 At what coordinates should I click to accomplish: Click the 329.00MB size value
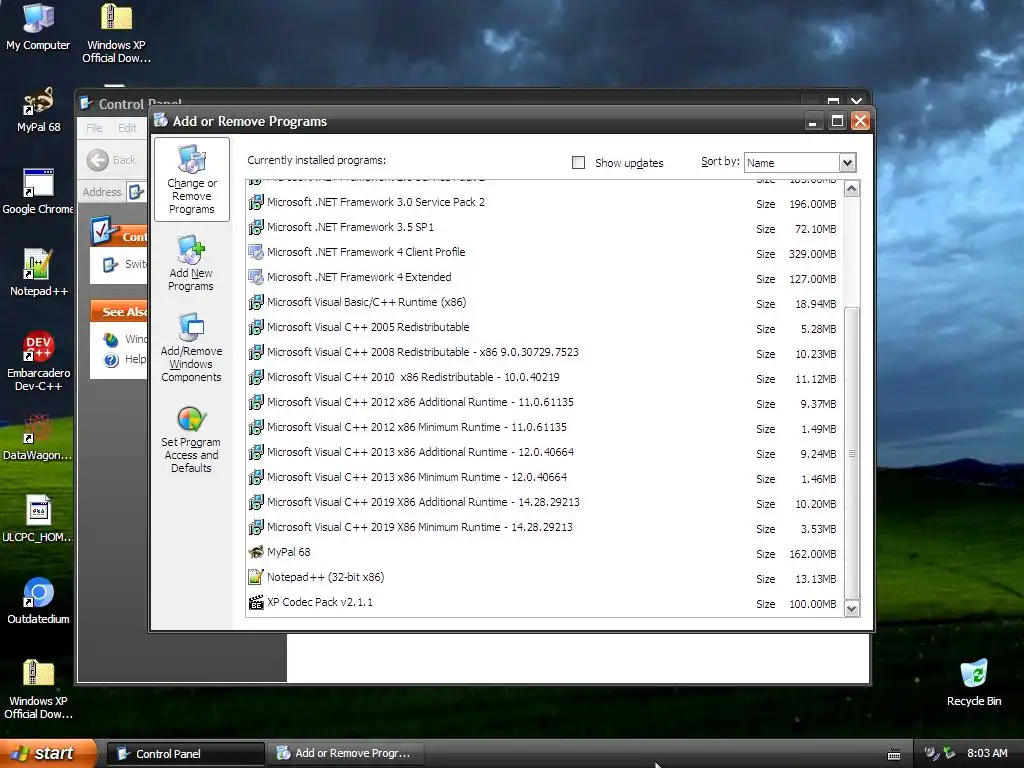pos(812,254)
